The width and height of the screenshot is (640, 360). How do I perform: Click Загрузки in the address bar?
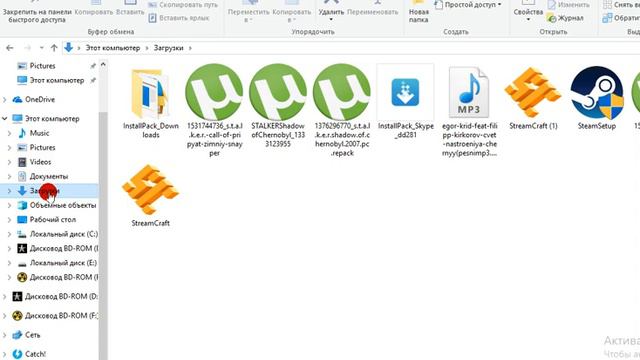(169, 48)
